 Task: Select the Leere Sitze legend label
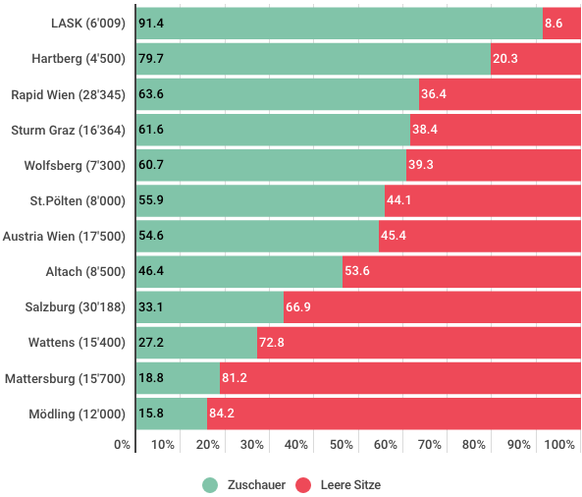point(351,485)
